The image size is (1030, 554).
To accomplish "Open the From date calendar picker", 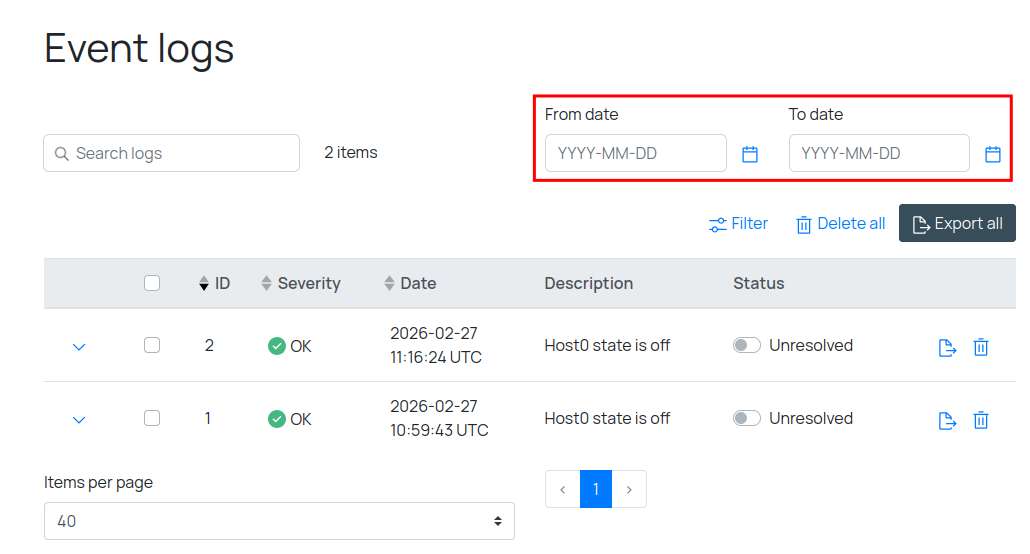I will coord(750,154).
